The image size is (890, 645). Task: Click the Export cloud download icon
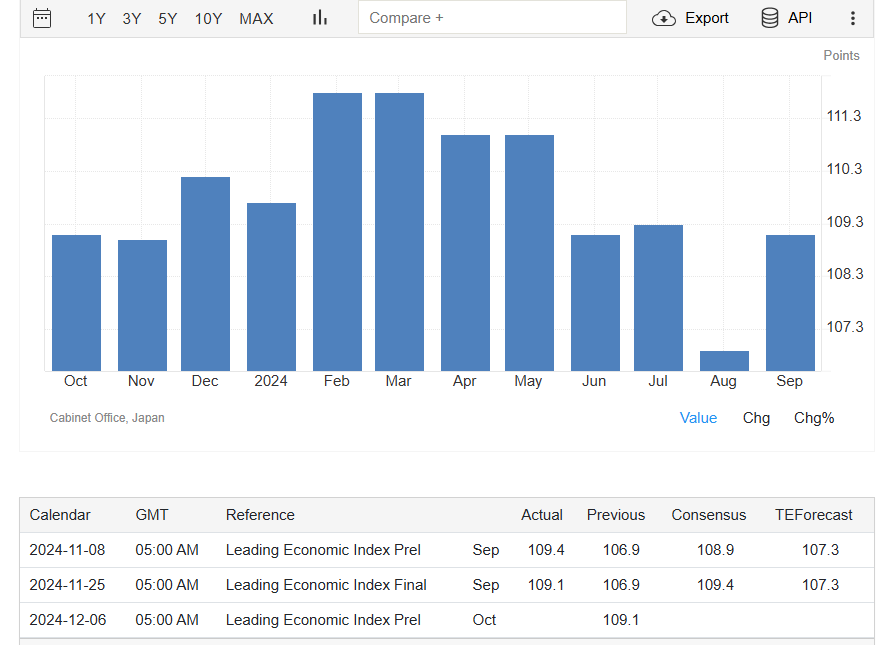point(664,18)
